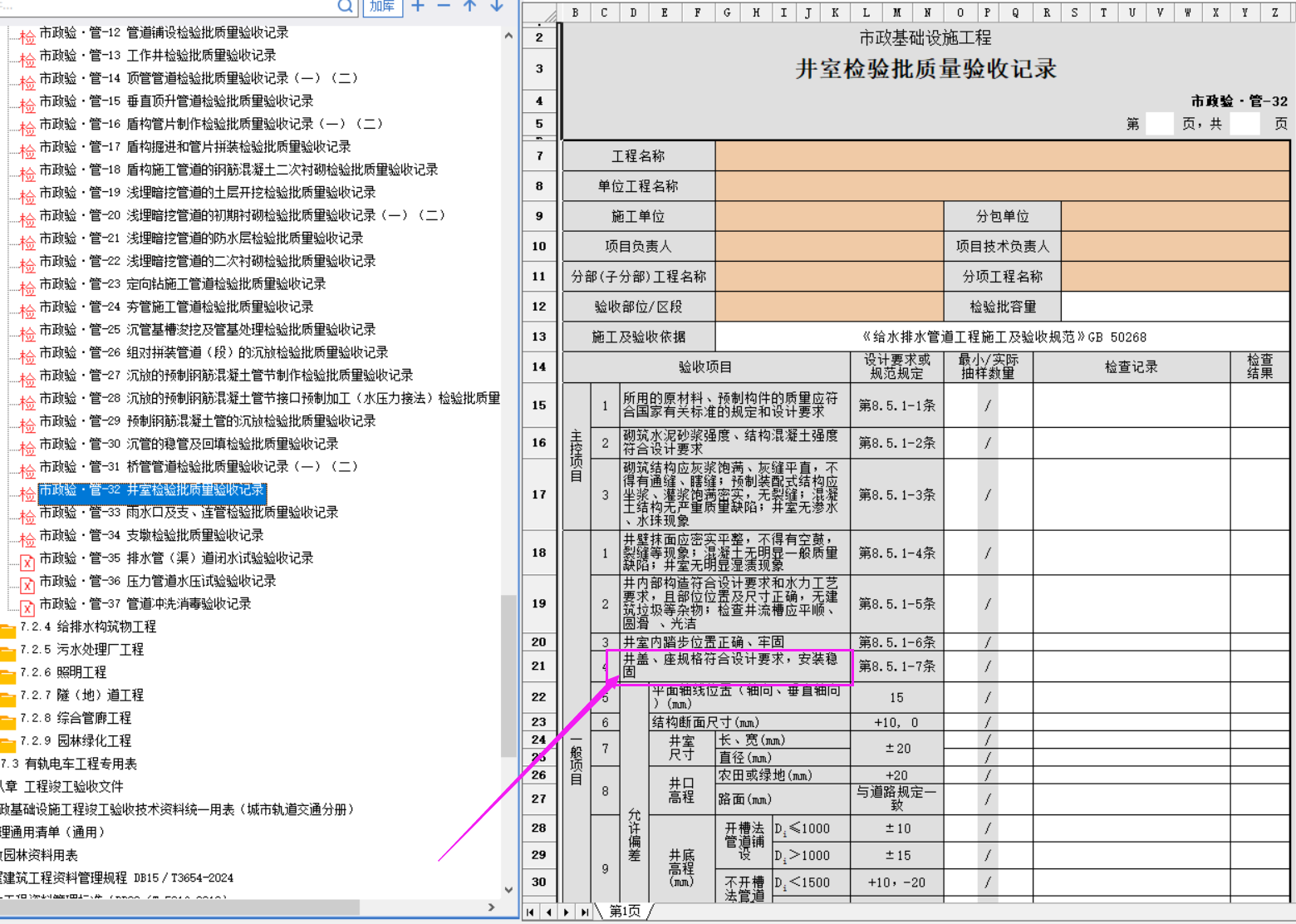The image size is (1296, 924).
Task: Click the folder icon for 7.2.6 照明工程
Action: pos(7,676)
